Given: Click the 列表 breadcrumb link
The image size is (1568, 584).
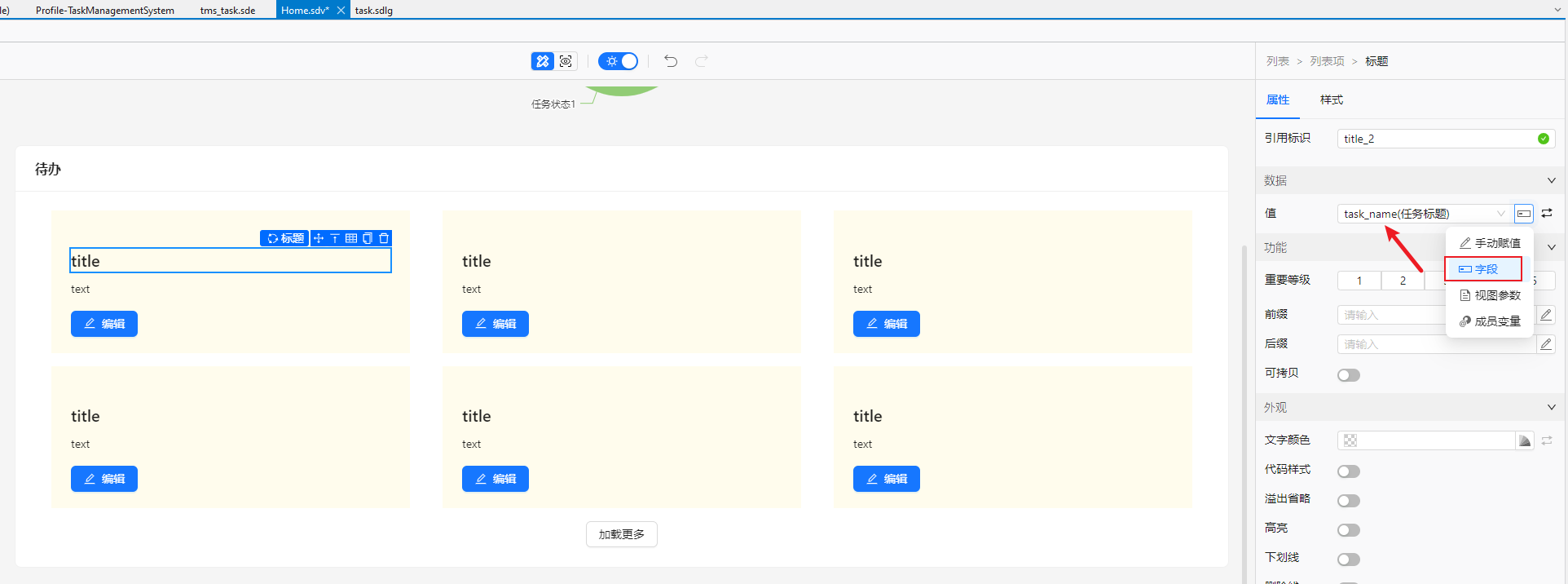Looking at the screenshot, I should click(1278, 61).
